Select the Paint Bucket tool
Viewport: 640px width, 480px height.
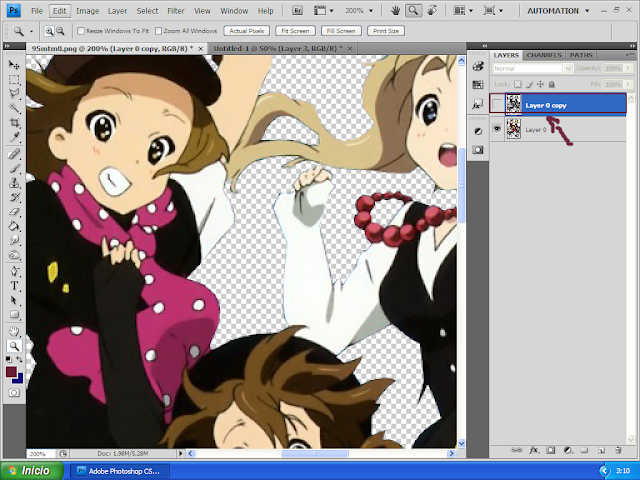point(14,226)
